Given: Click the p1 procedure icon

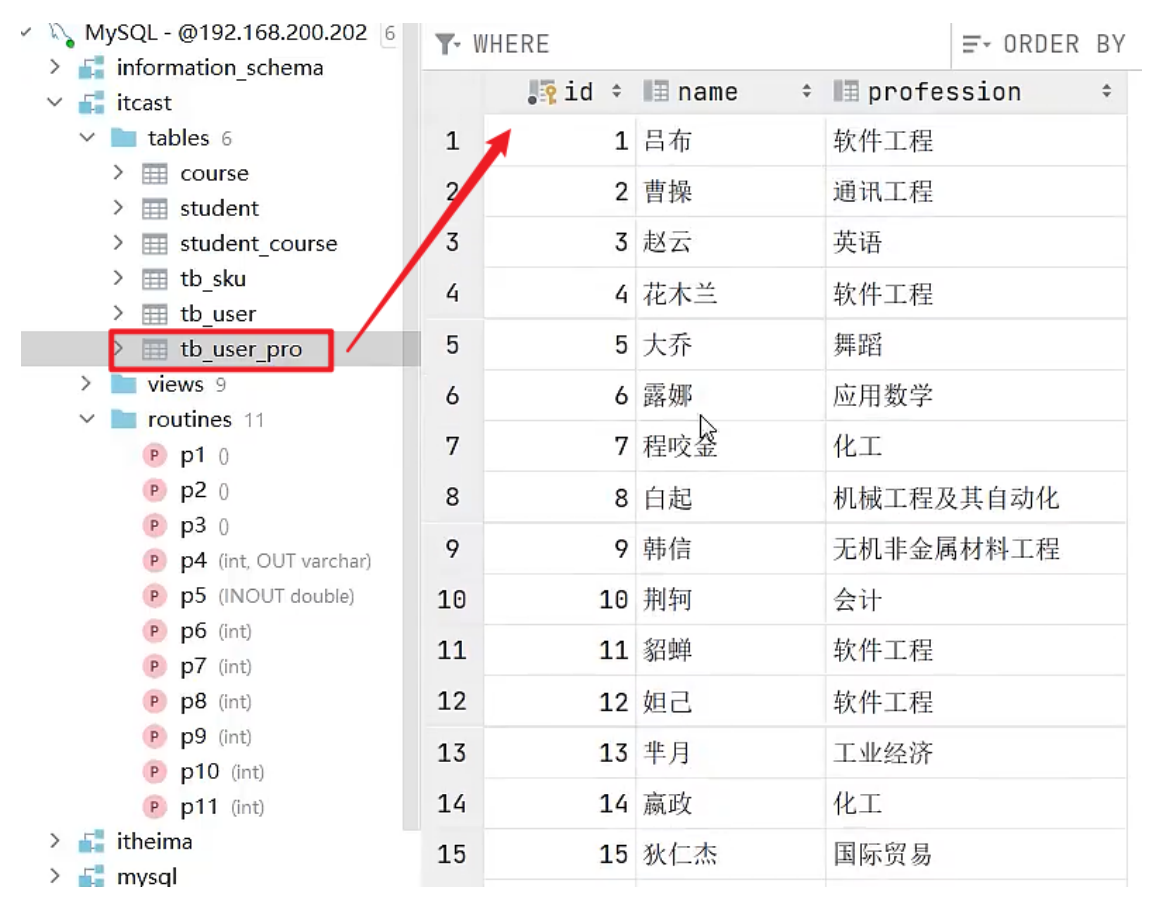Looking at the screenshot, I should pos(154,455).
